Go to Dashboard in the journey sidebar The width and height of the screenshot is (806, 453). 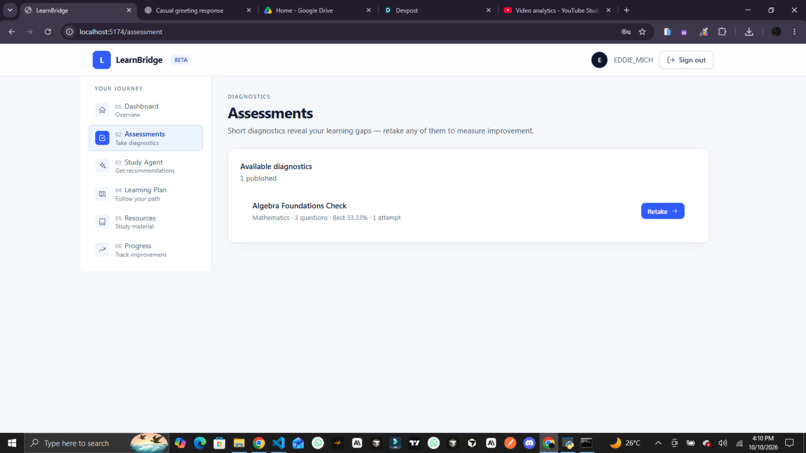146,110
